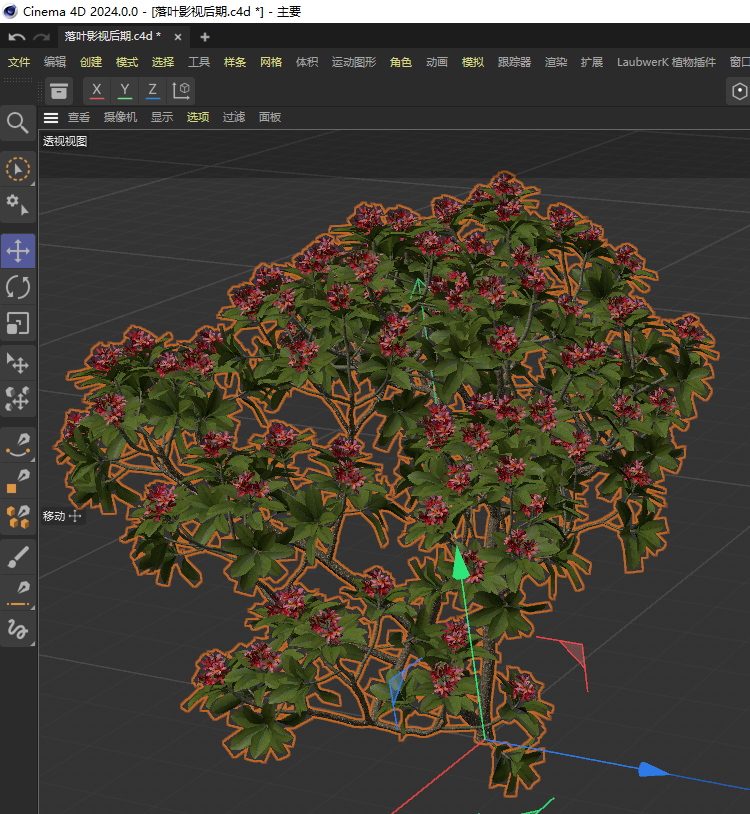Viewport: 750px width, 814px height.
Task: Toggle the Z axis lock
Action: 153,91
